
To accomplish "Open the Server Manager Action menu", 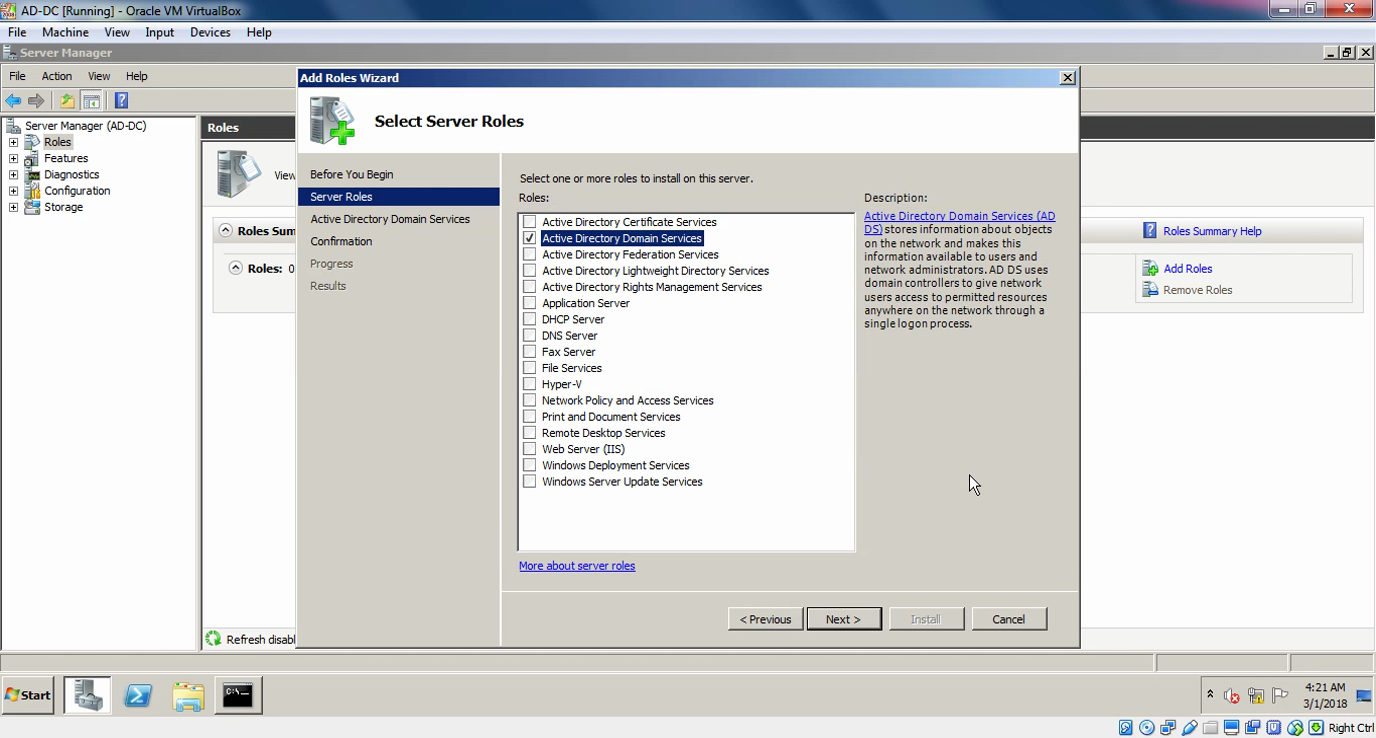I will tap(56, 76).
